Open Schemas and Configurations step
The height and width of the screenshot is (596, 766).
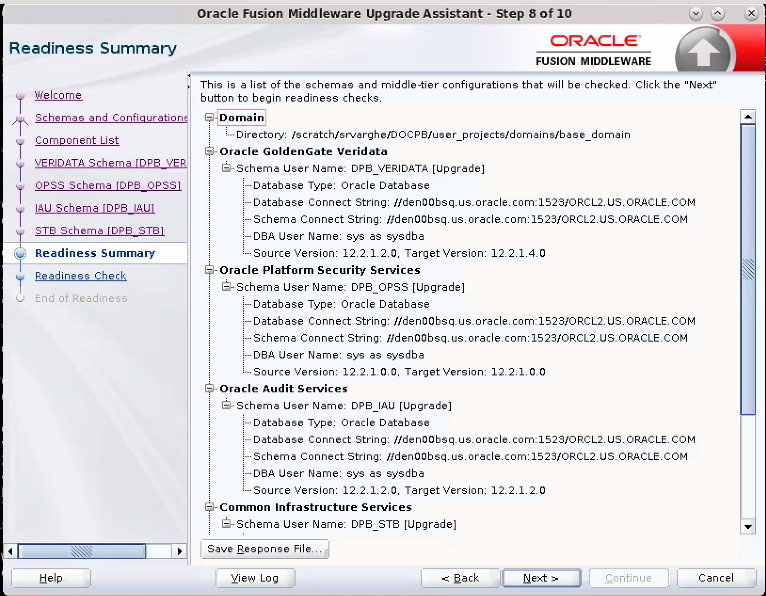coord(111,117)
